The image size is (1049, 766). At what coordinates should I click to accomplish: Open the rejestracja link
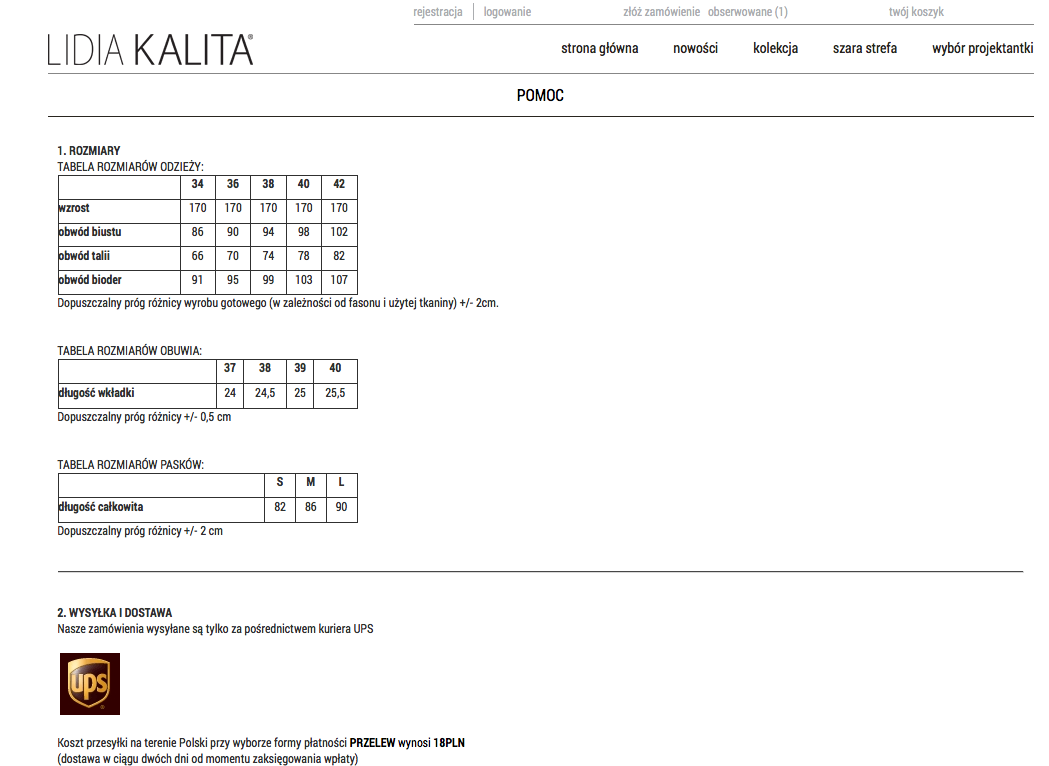pyautogui.click(x=438, y=12)
